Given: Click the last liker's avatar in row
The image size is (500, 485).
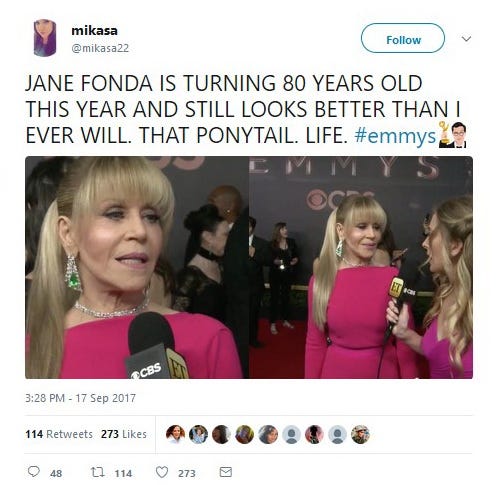Looking at the screenshot, I should [x=360, y=434].
